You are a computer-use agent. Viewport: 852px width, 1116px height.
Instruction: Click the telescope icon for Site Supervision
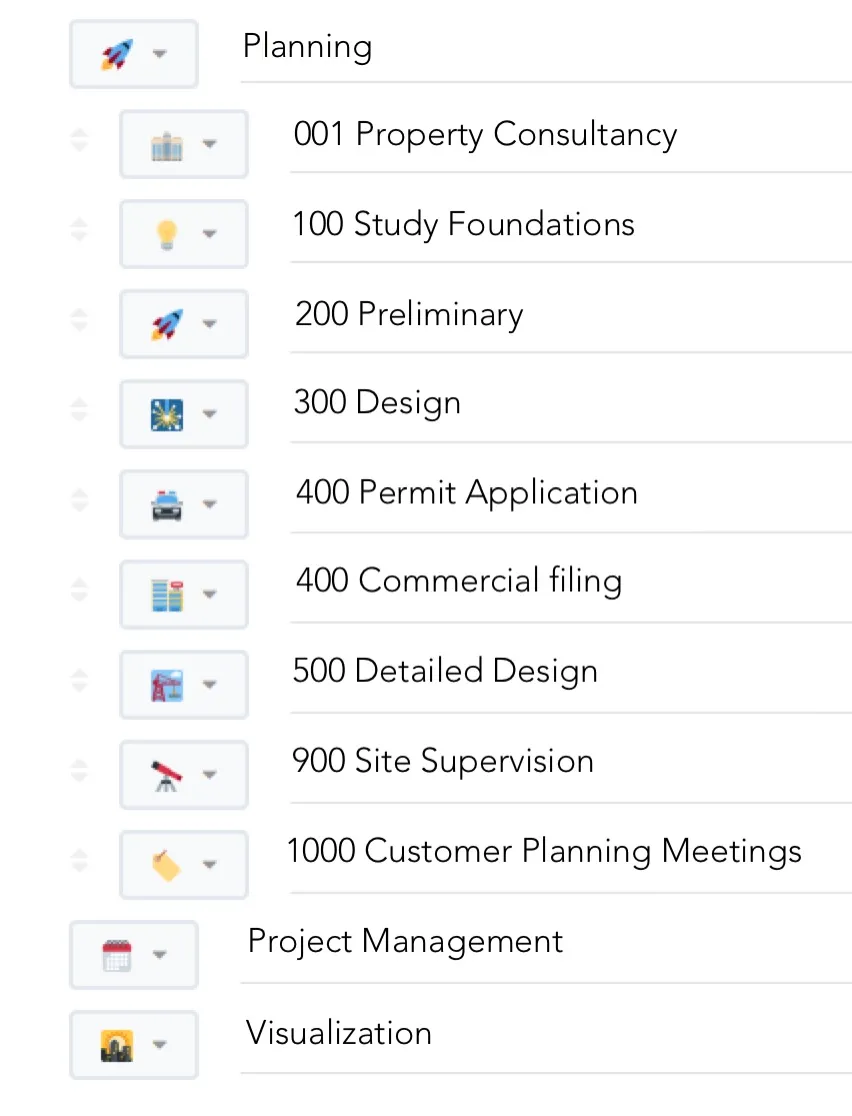(x=167, y=775)
